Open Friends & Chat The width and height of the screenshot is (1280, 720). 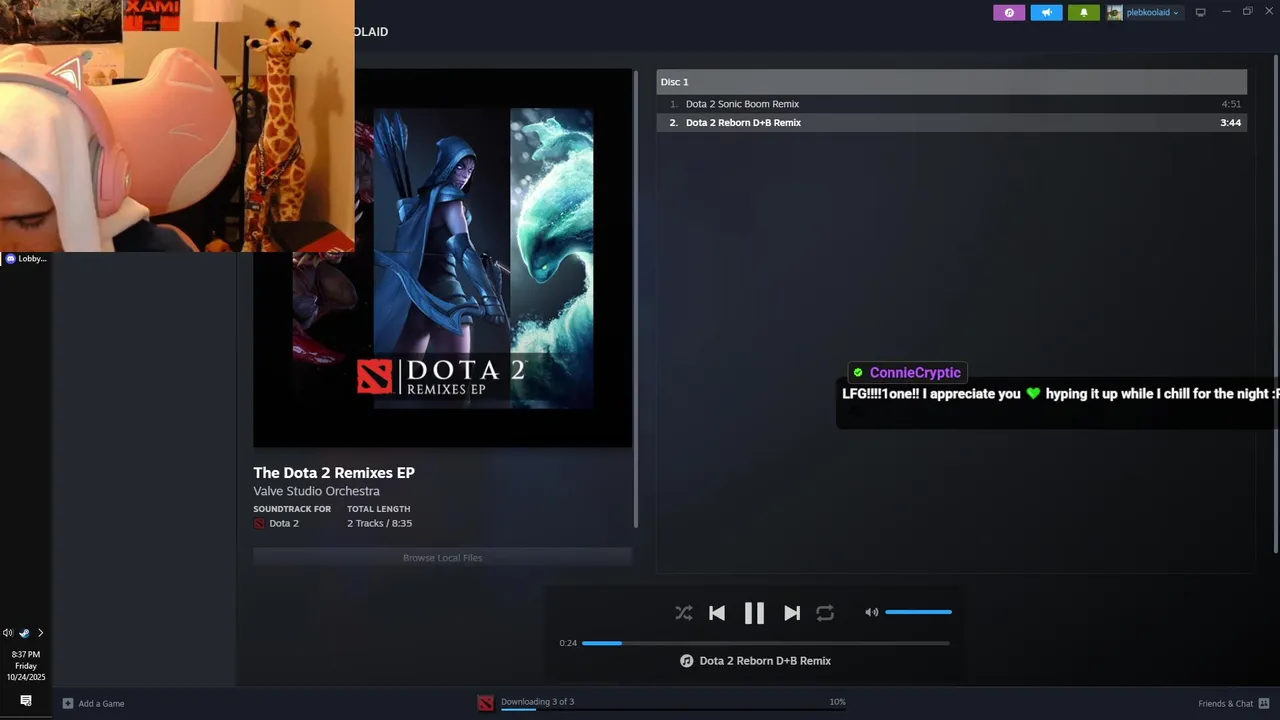click(x=1225, y=704)
